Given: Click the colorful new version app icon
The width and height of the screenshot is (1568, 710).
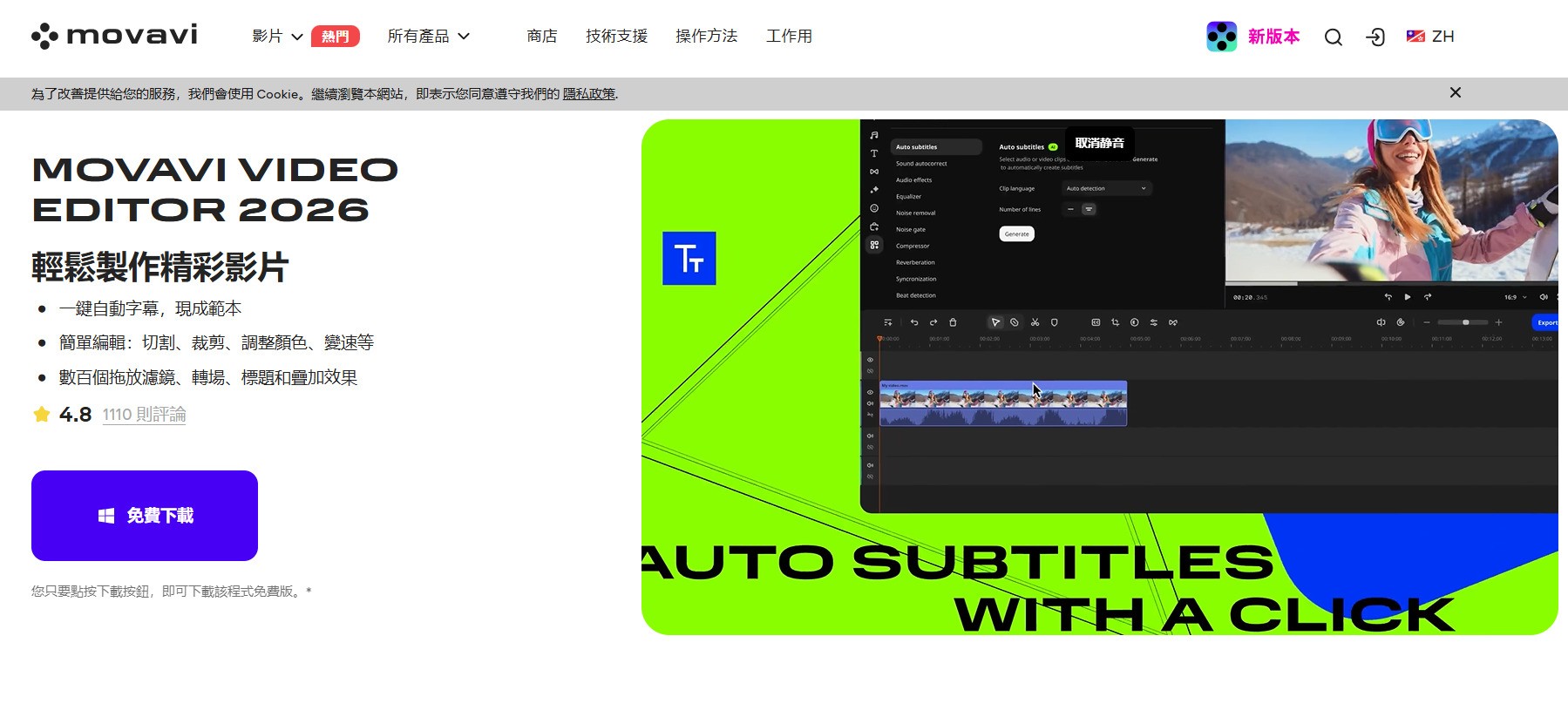Looking at the screenshot, I should point(1221,37).
